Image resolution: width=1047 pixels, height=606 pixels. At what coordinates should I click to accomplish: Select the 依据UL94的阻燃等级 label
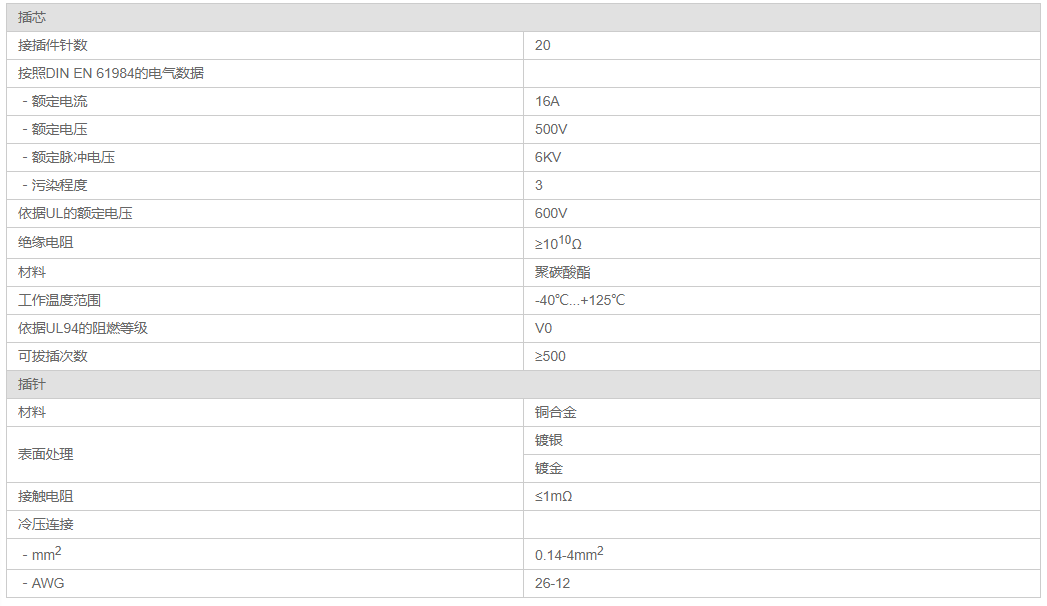83,328
